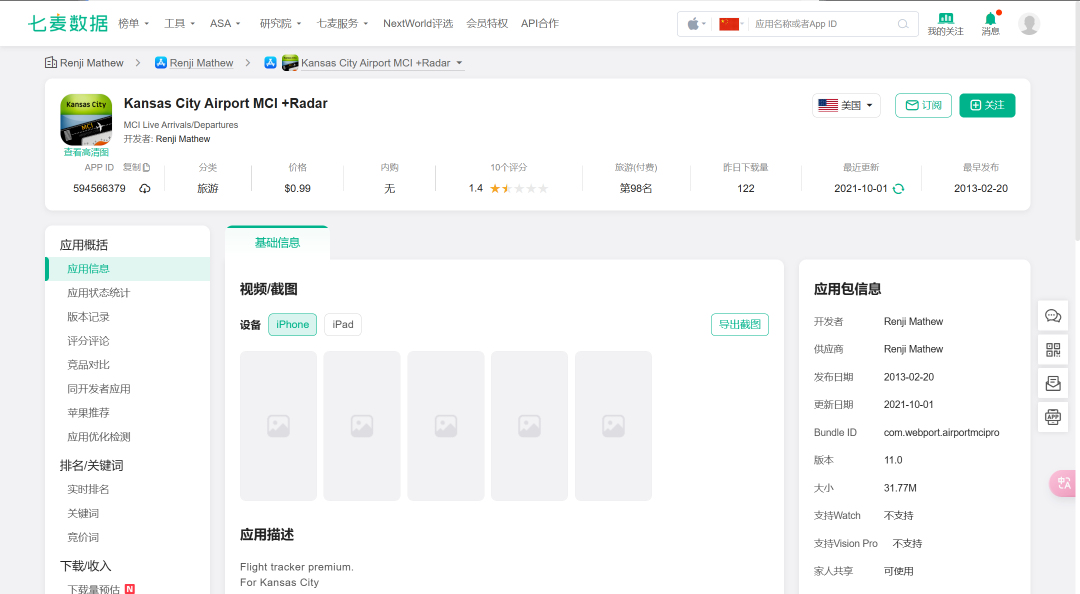Open 实时排名 in the sidebar
Viewport: 1080px width, 594px height.
point(88,489)
